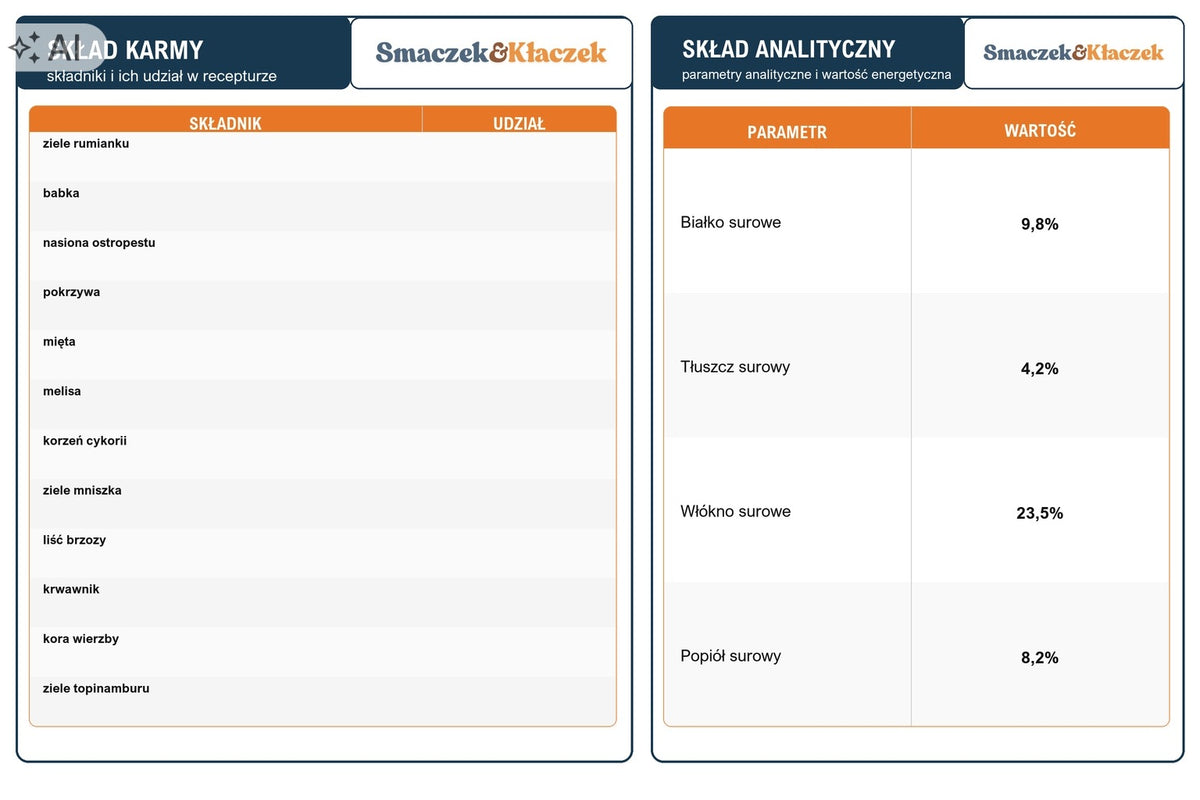1200x800 pixels.
Task: Click the 'liść brzozy' ingredient row
Action: click(322, 553)
